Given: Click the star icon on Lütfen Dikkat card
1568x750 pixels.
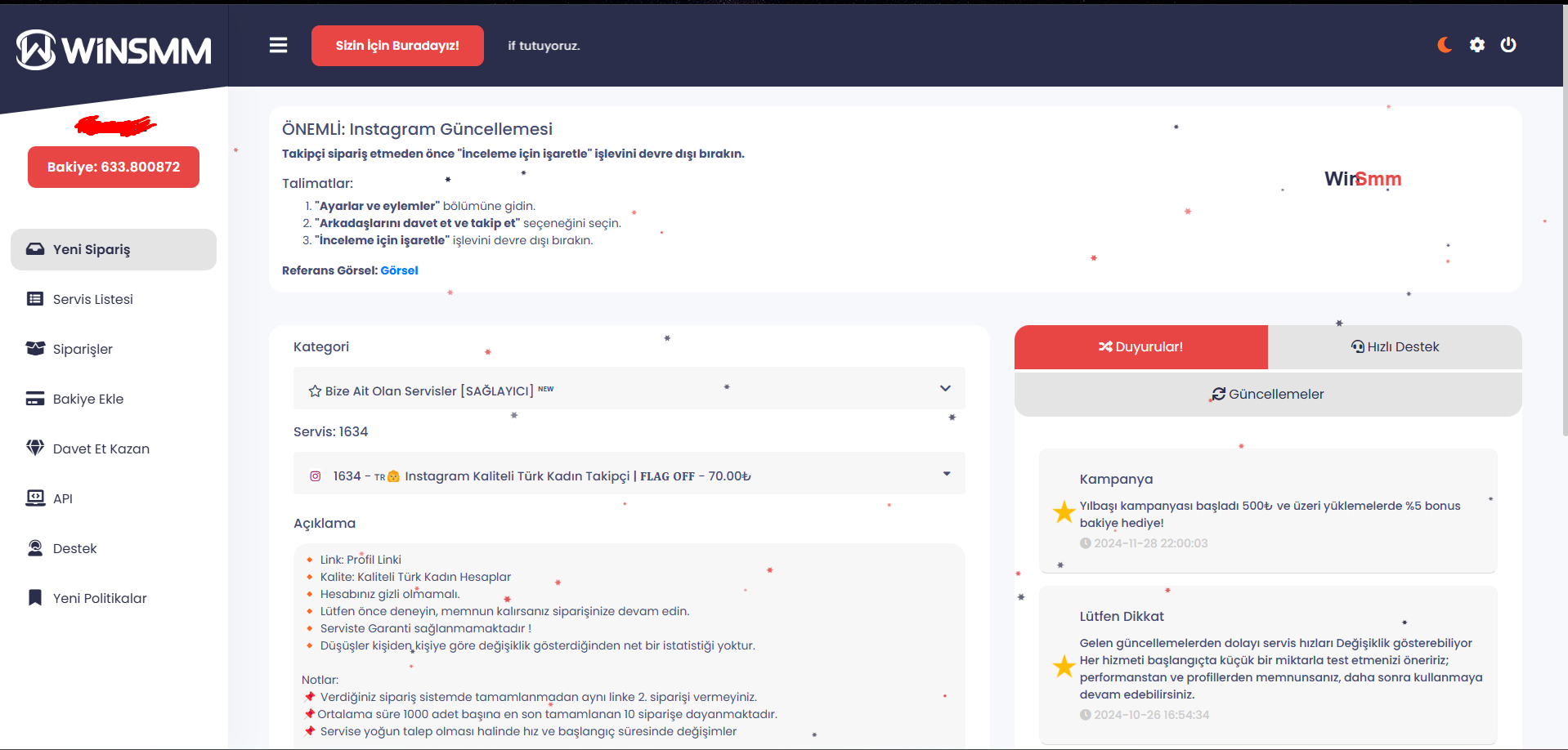Looking at the screenshot, I should (1064, 667).
